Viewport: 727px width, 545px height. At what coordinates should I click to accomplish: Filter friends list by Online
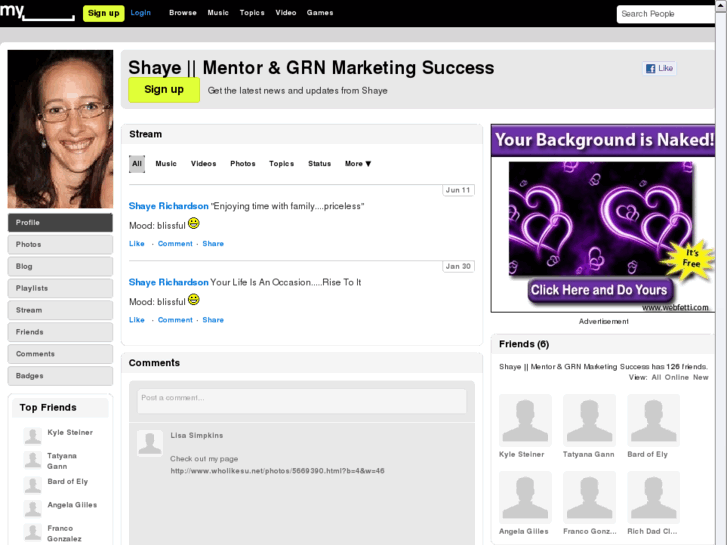676,378
